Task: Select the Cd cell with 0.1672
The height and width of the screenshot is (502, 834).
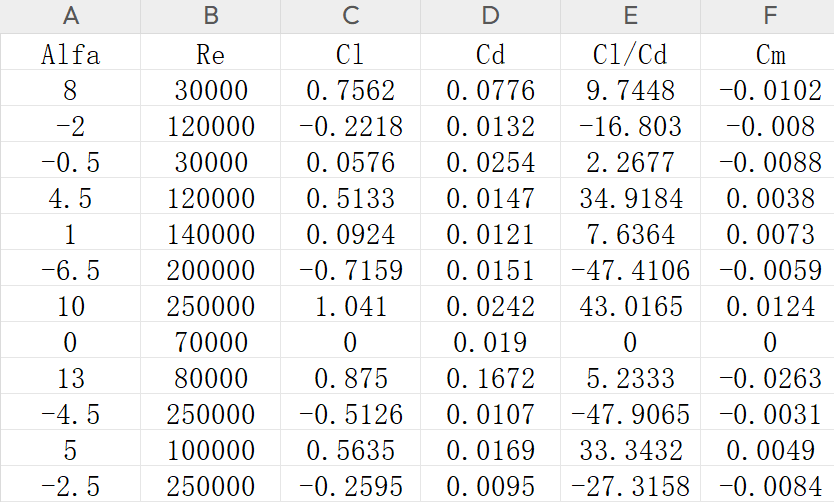Action: pos(490,379)
